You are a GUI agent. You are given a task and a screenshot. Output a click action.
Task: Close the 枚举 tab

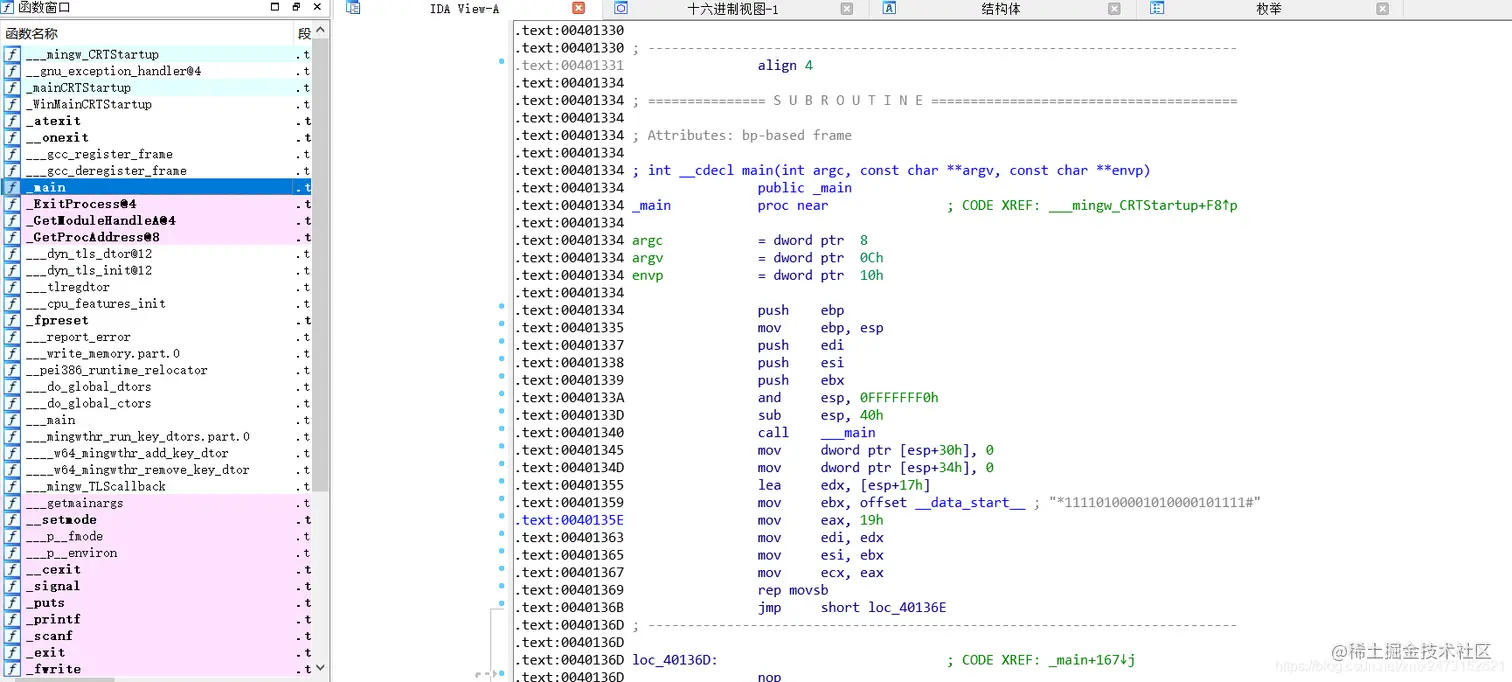pos(1383,8)
